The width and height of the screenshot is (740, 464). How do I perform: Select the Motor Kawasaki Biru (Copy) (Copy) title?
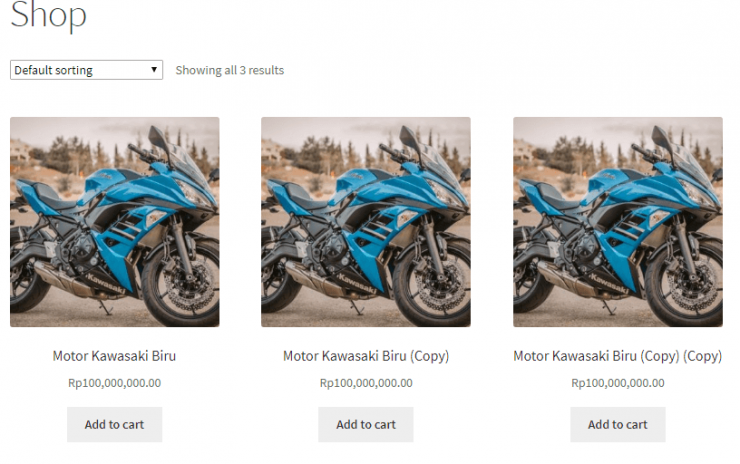click(x=617, y=355)
